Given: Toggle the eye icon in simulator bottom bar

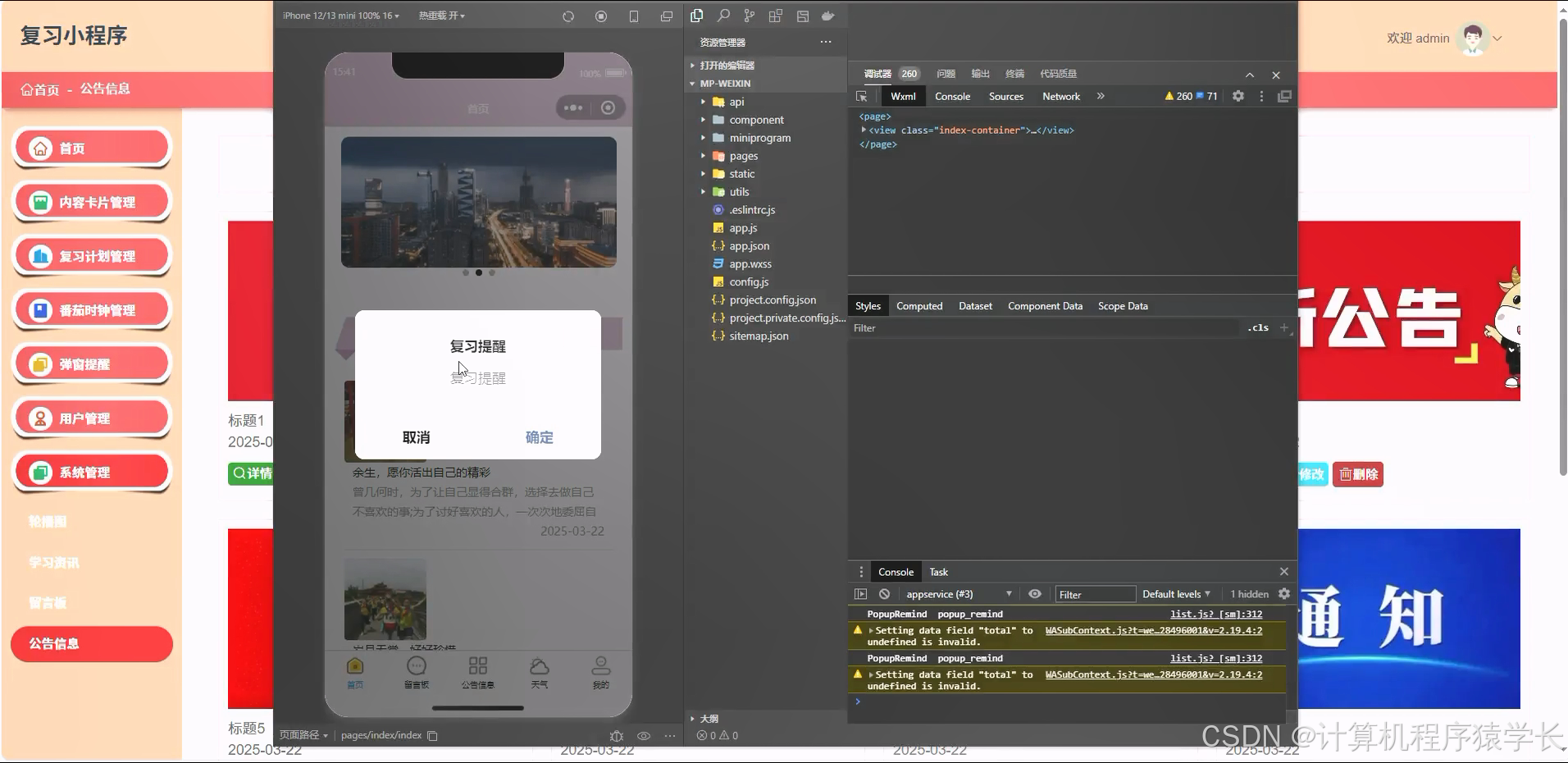Looking at the screenshot, I should 644,736.
